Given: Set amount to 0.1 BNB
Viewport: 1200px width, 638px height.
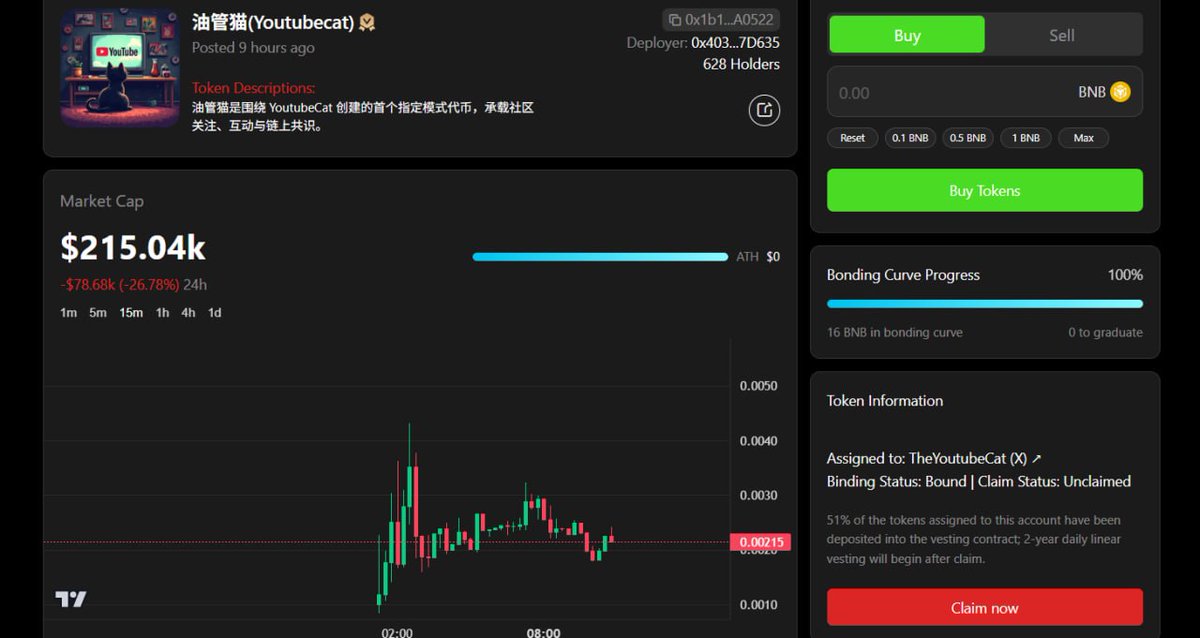Looking at the screenshot, I should pyautogui.click(x=910, y=138).
